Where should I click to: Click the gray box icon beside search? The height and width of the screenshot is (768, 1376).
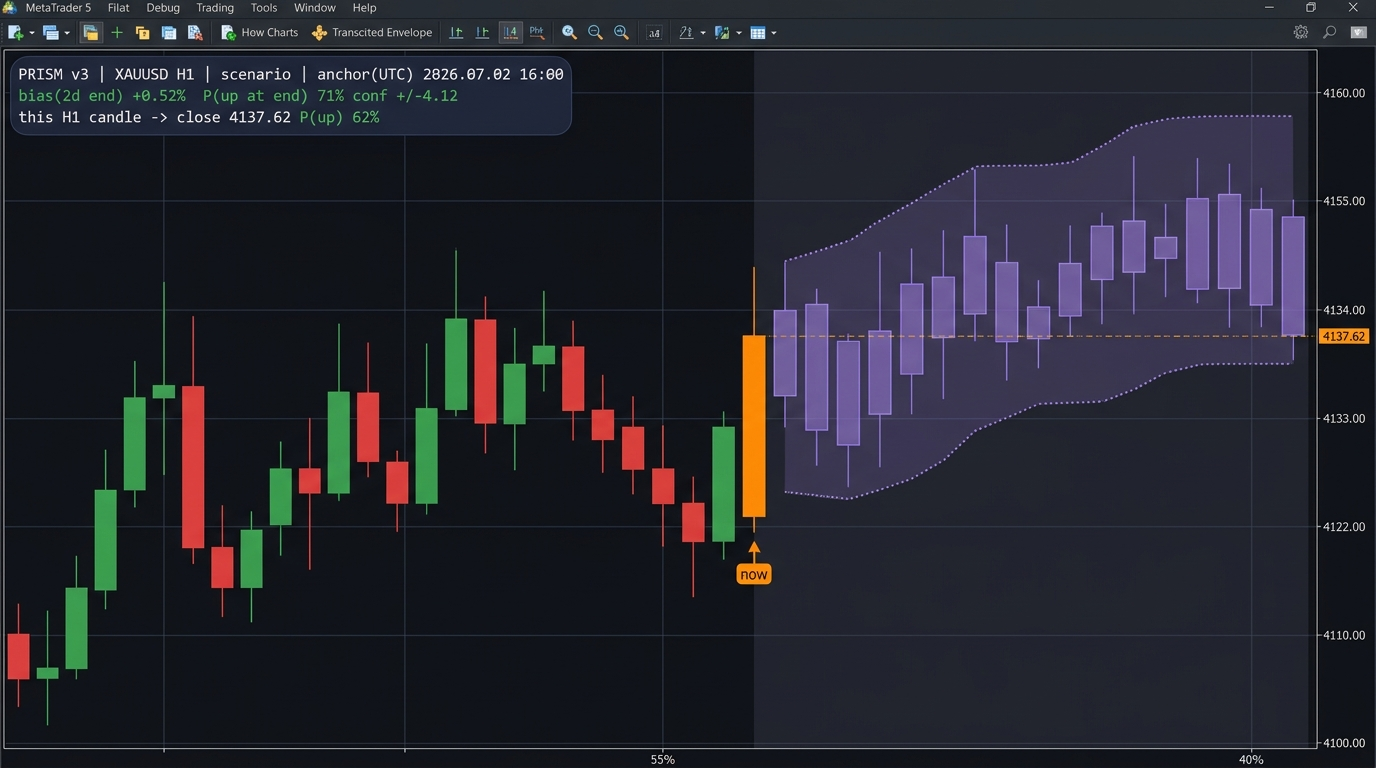1358,32
